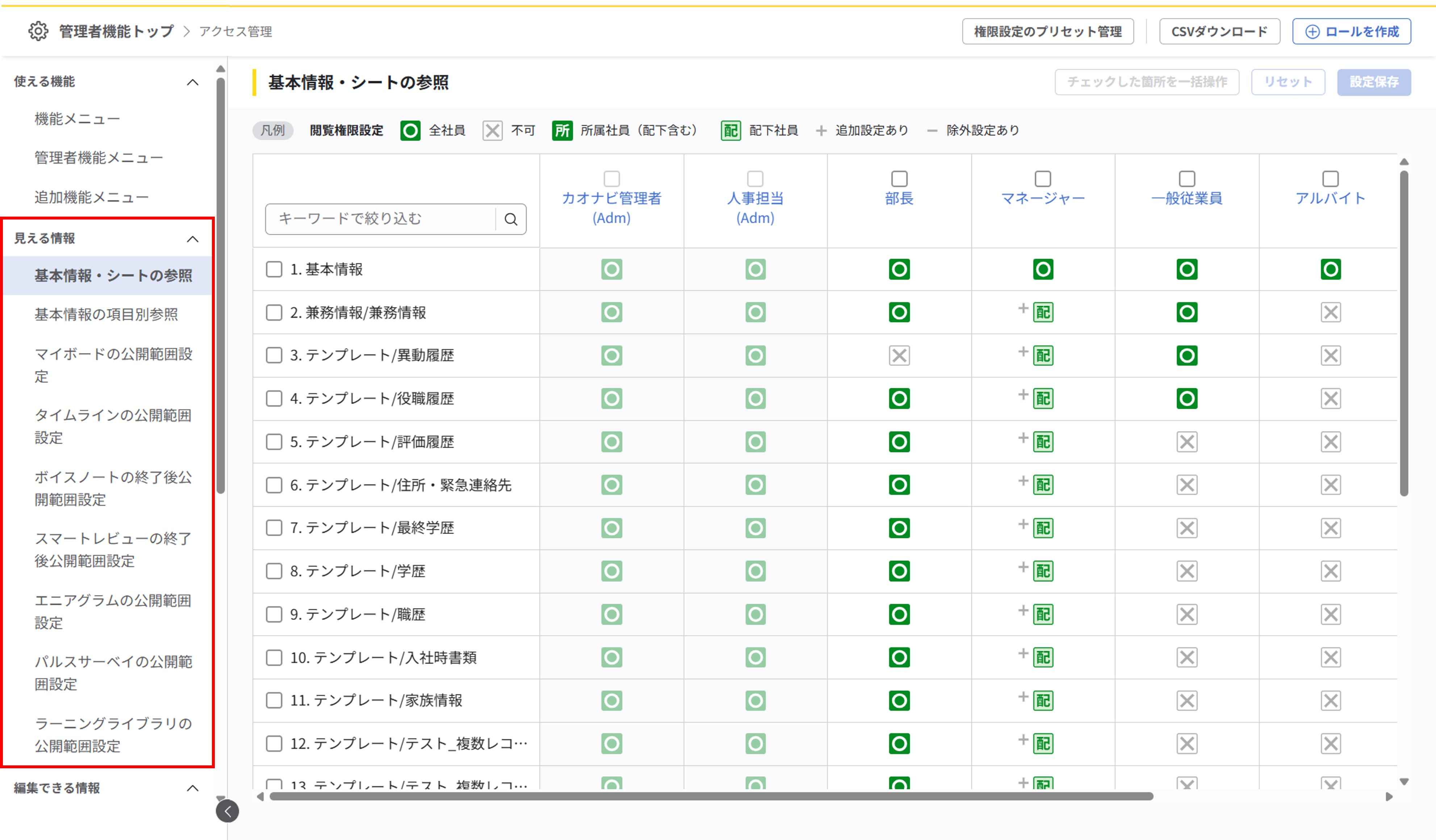The image size is (1436, 840).
Task: Open マイボードの公開範囲設定 in sidebar
Action: coord(113,365)
